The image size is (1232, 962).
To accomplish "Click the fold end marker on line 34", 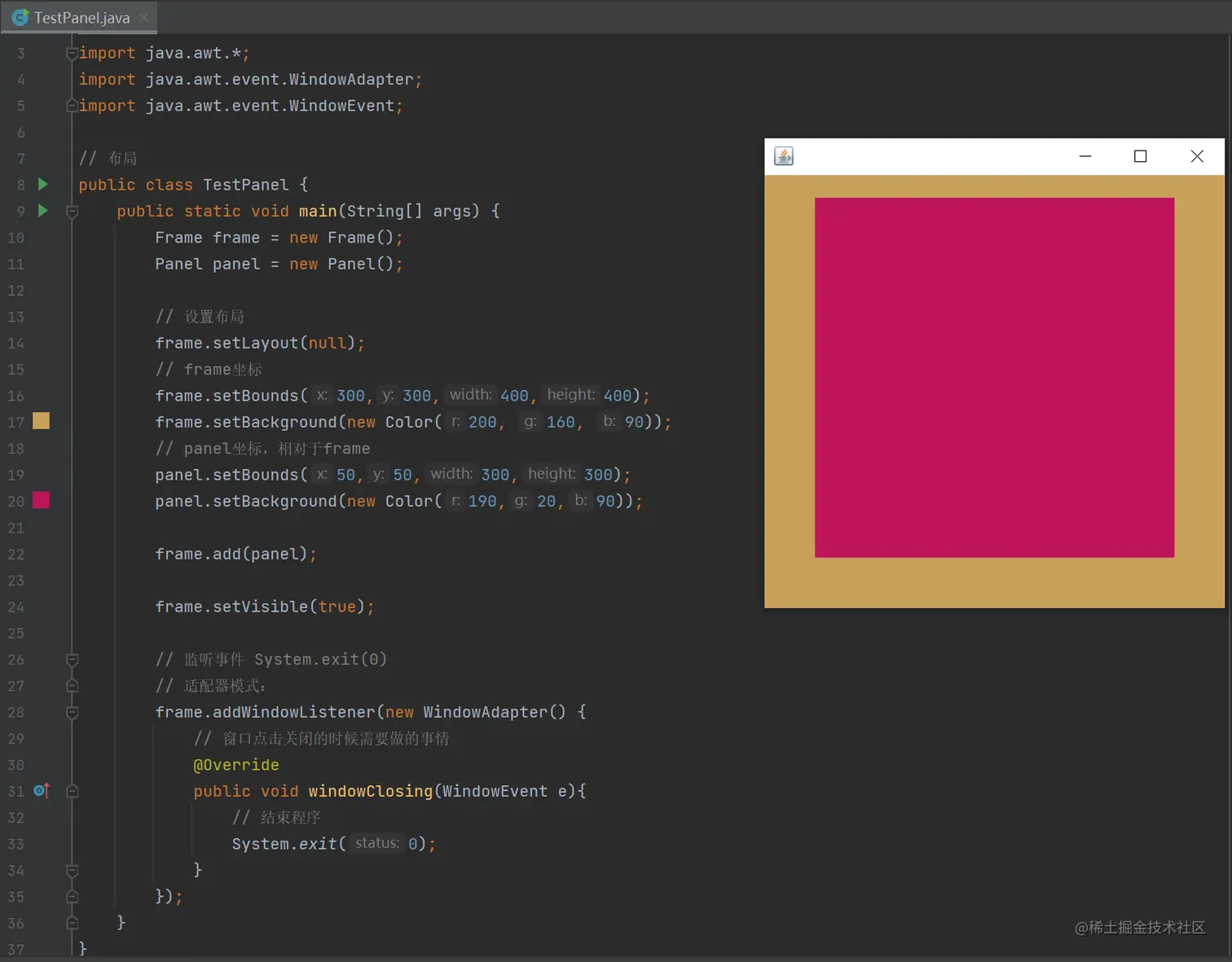I will [72, 870].
